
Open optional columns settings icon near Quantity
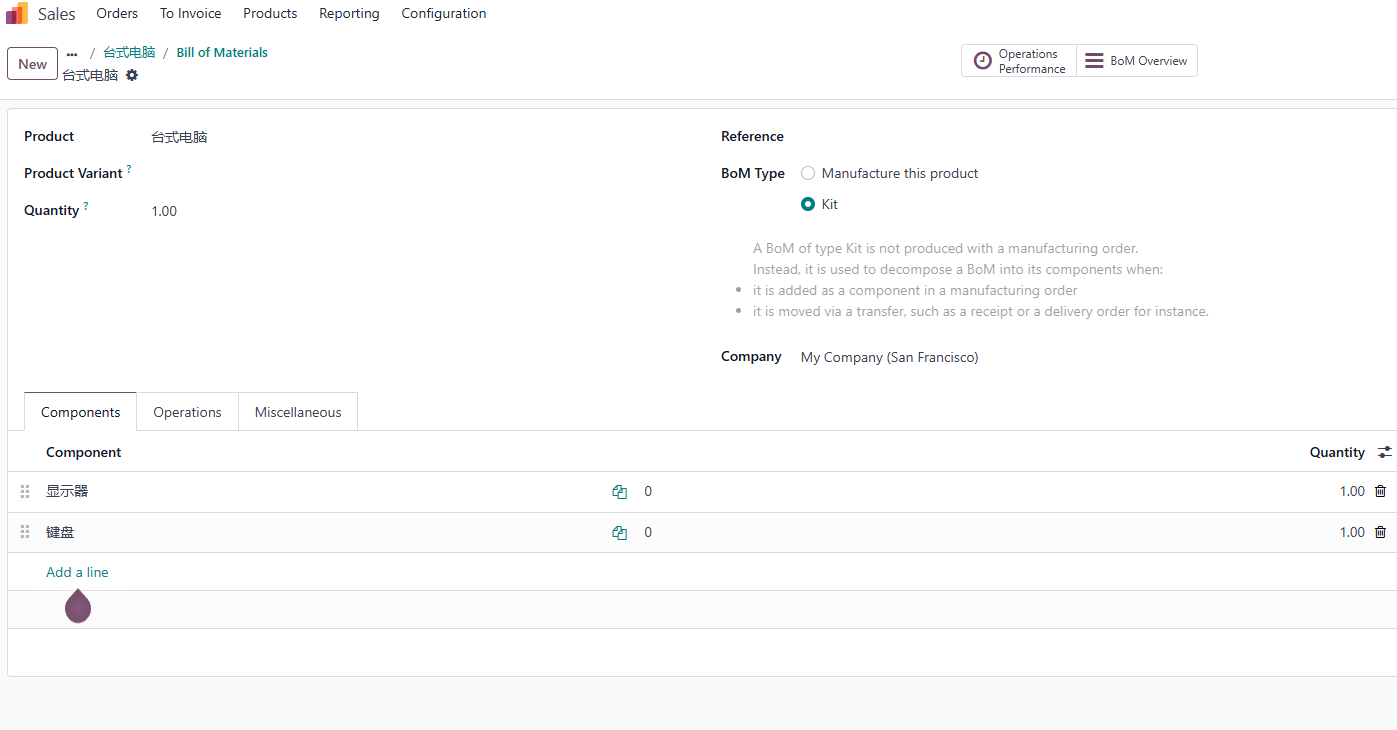pos(1384,452)
